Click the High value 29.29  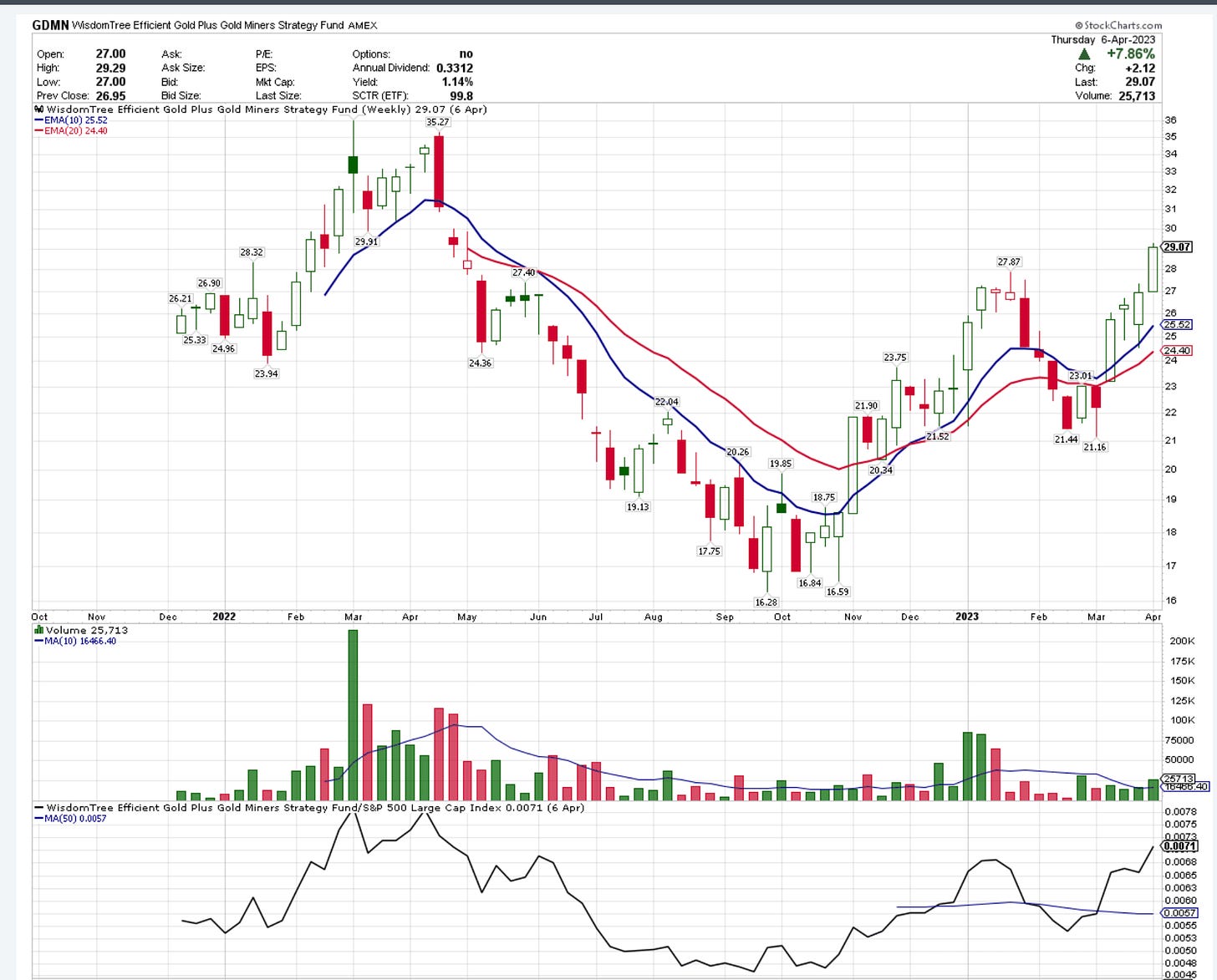click(110, 68)
